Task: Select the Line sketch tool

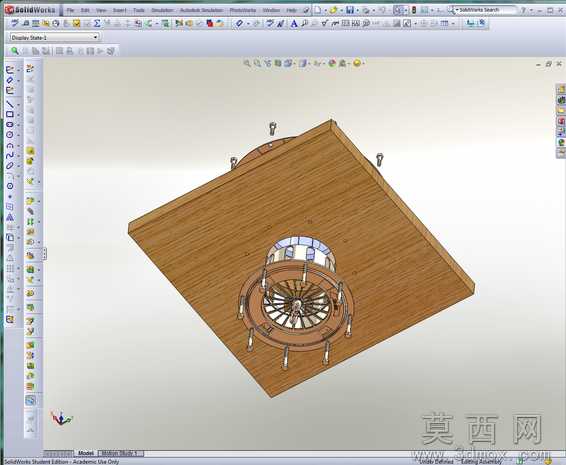Action: click(10, 104)
